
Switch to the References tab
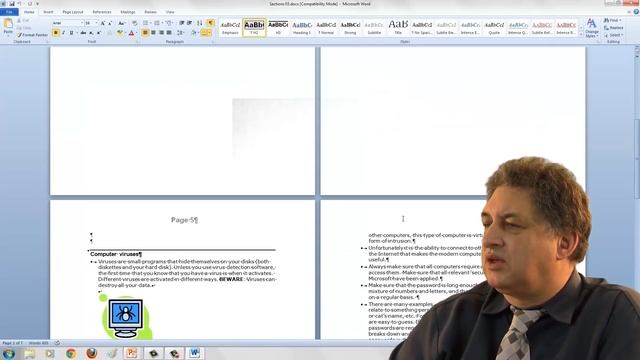tap(102, 12)
